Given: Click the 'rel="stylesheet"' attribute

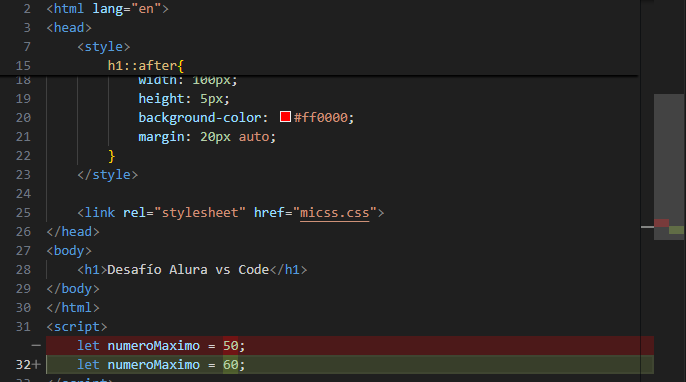Looking at the screenshot, I should pyautogui.click(x=185, y=213).
